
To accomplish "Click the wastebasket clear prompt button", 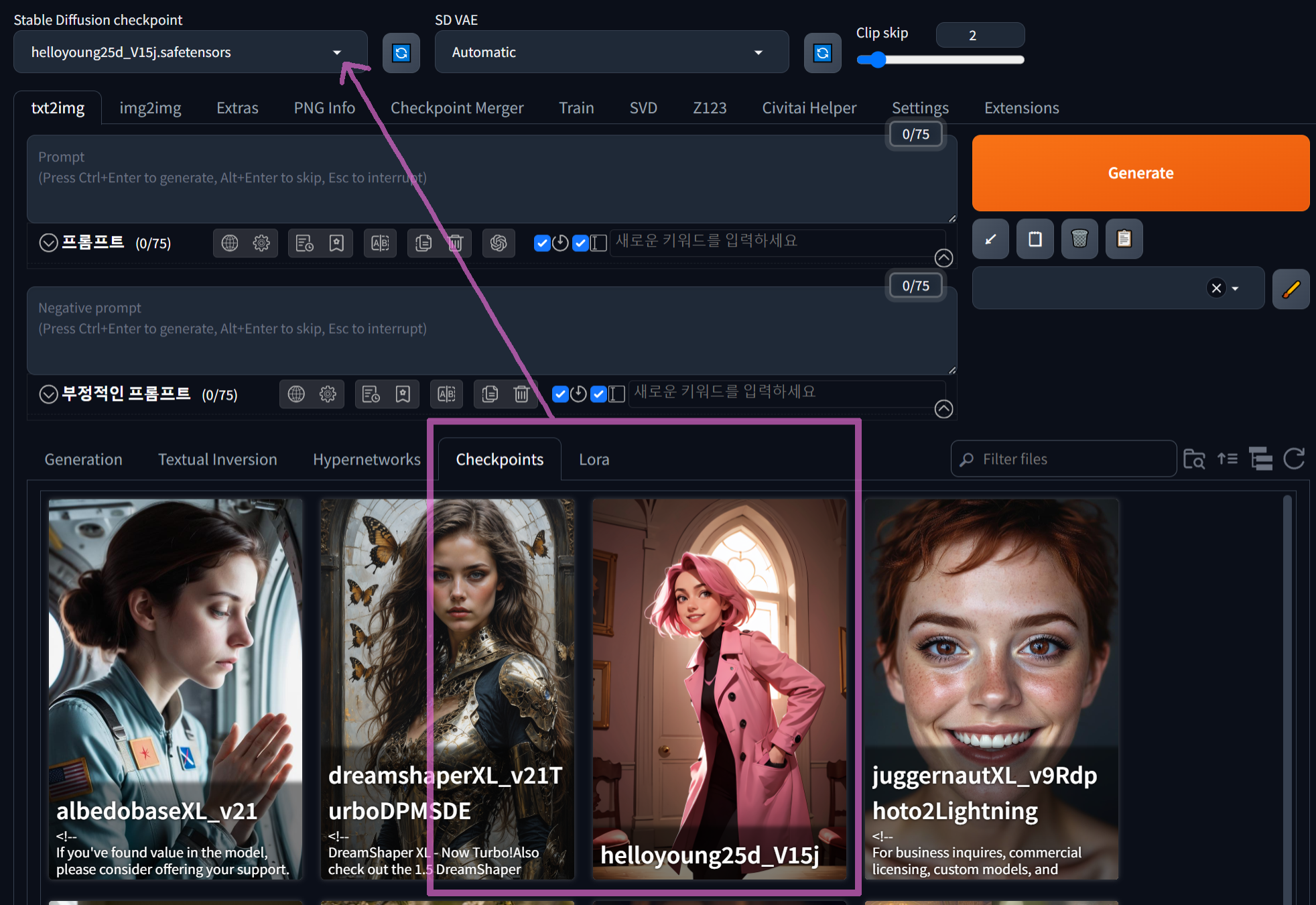I will [1079, 239].
